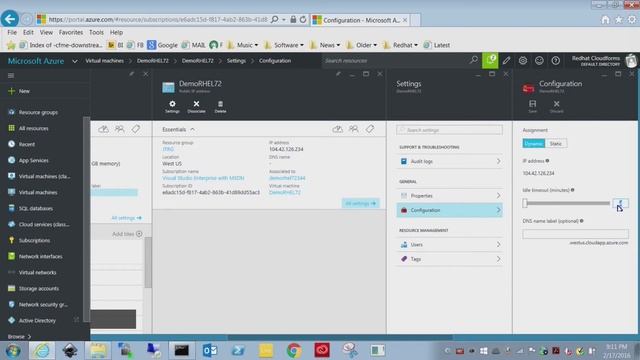
Task: Select Static assignment option
Action: [x=556, y=144]
